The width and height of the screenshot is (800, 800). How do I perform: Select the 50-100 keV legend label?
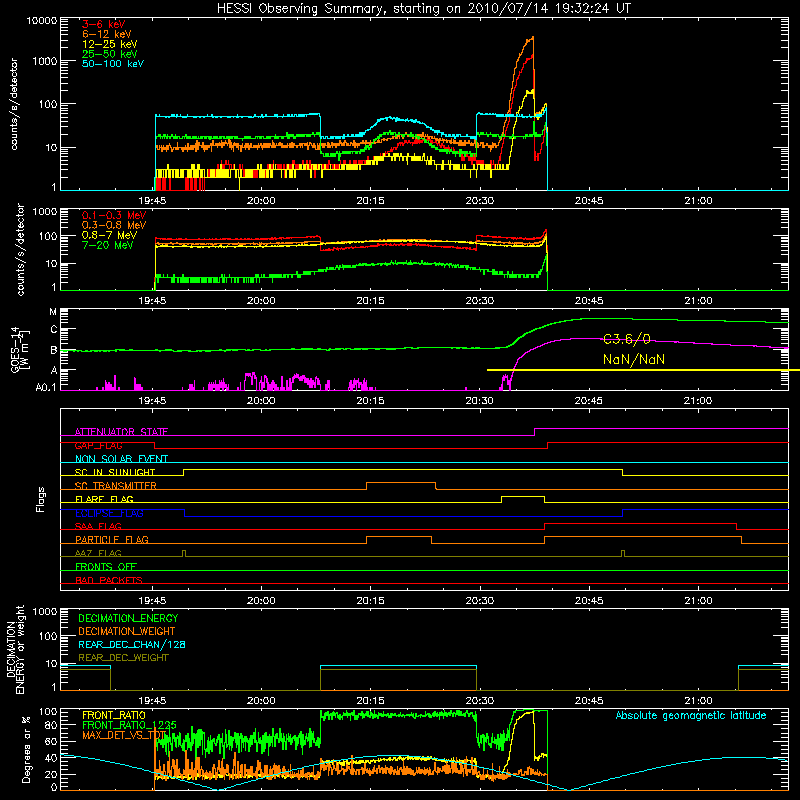point(113,64)
